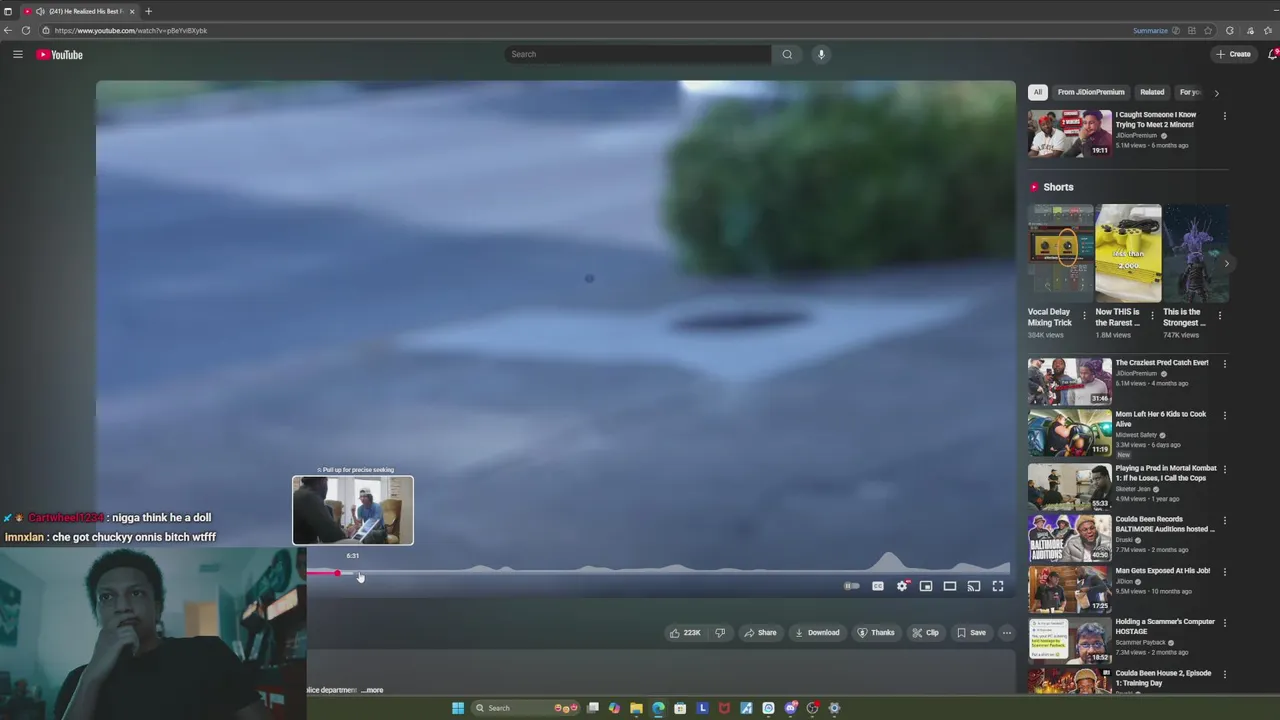Screen dimensions: 1280x720
Task: Expand description with ...more
Action: 372,690
